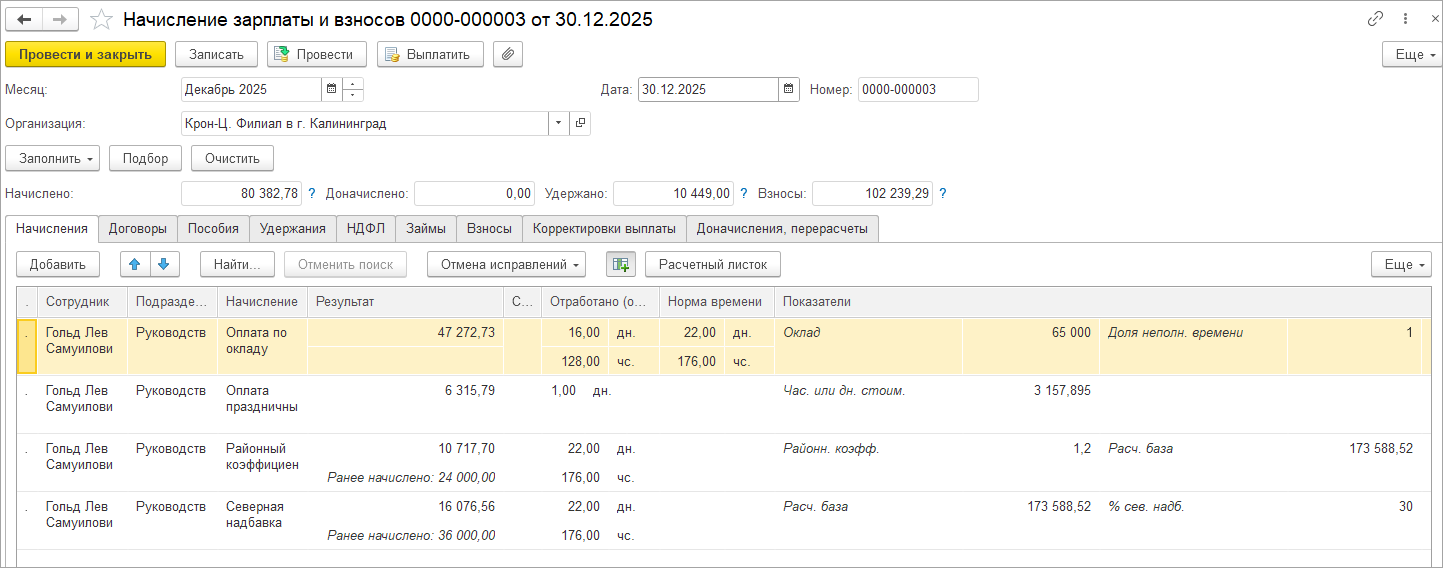Image resolution: width=1443 pixels, height=568 pixels.
Task: Click the paperclip attachments icon
Action: [x=508, y=54]
